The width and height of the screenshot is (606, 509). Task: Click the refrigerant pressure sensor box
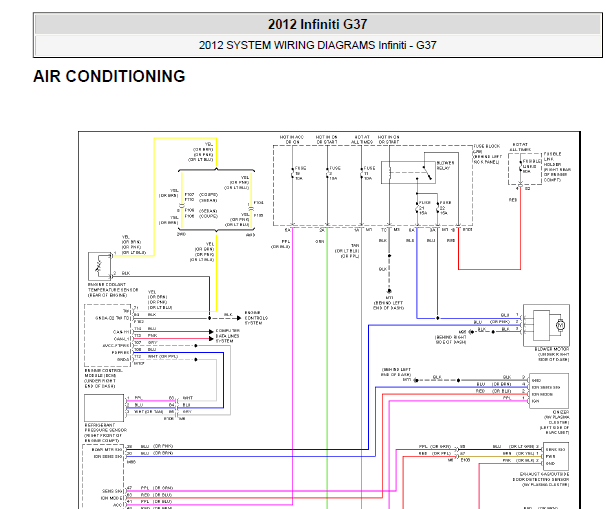pyautogui.click(x=104, y=408)
